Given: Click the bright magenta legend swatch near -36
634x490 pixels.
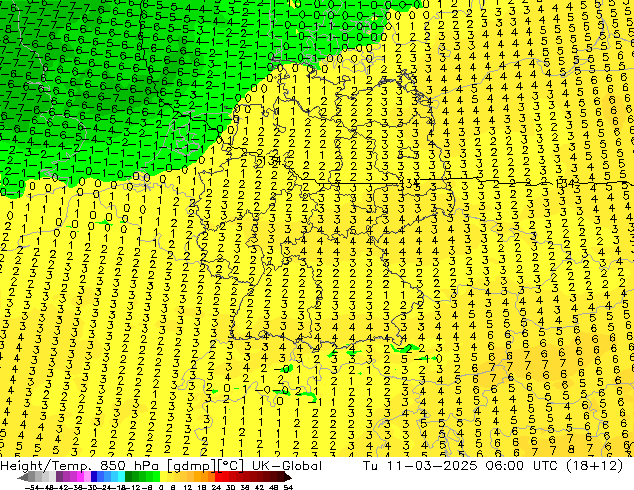Looking at the screenshot, I should (x=80, y=477).
